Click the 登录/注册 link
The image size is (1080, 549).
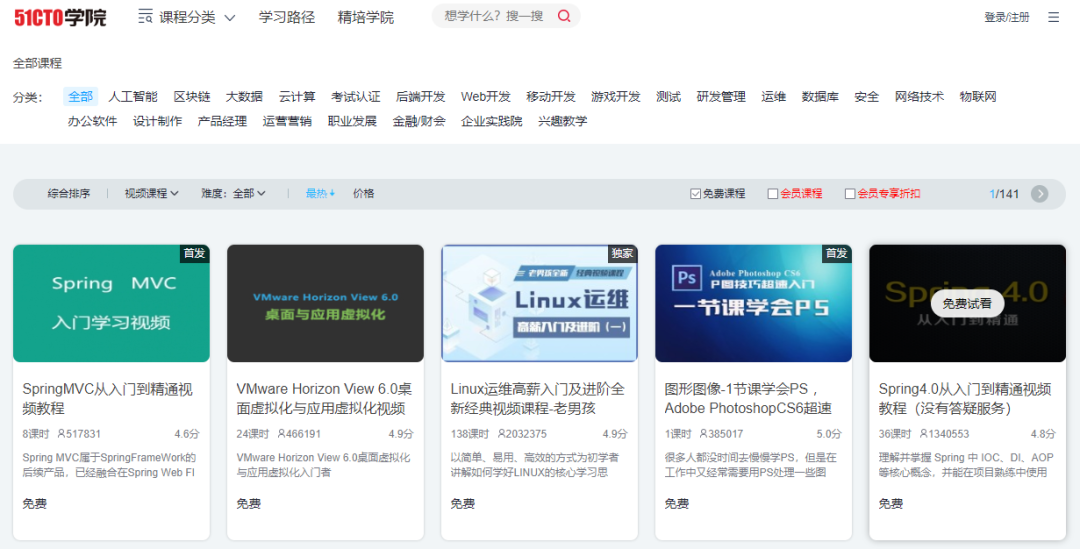1007,17
